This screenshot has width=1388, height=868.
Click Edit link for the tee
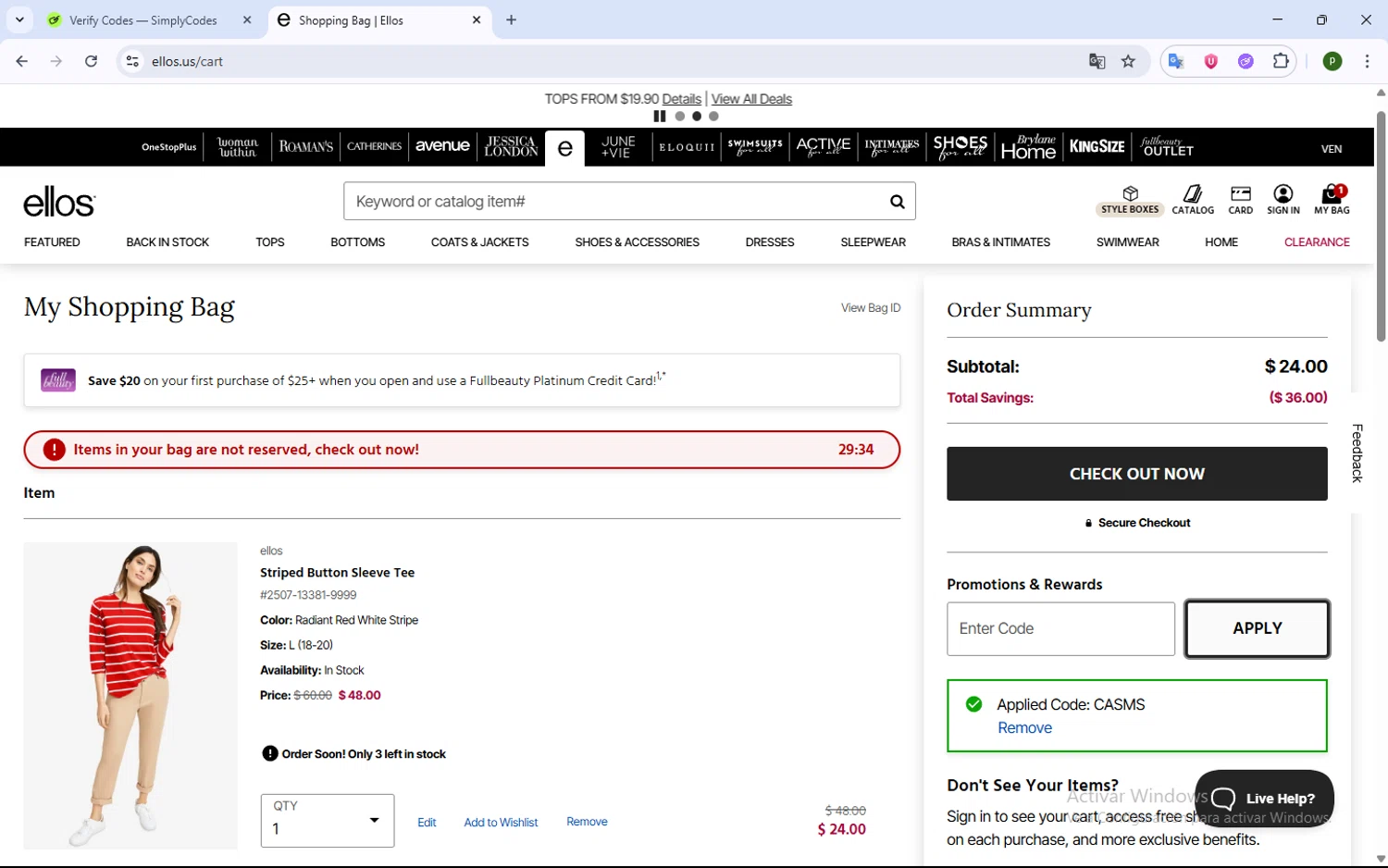point(427,823)
